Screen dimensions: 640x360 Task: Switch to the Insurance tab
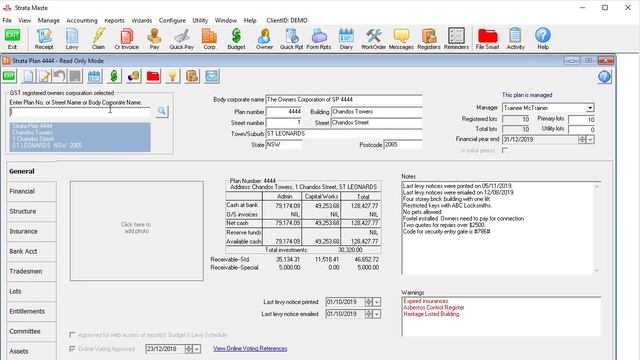tap(31, 231)
